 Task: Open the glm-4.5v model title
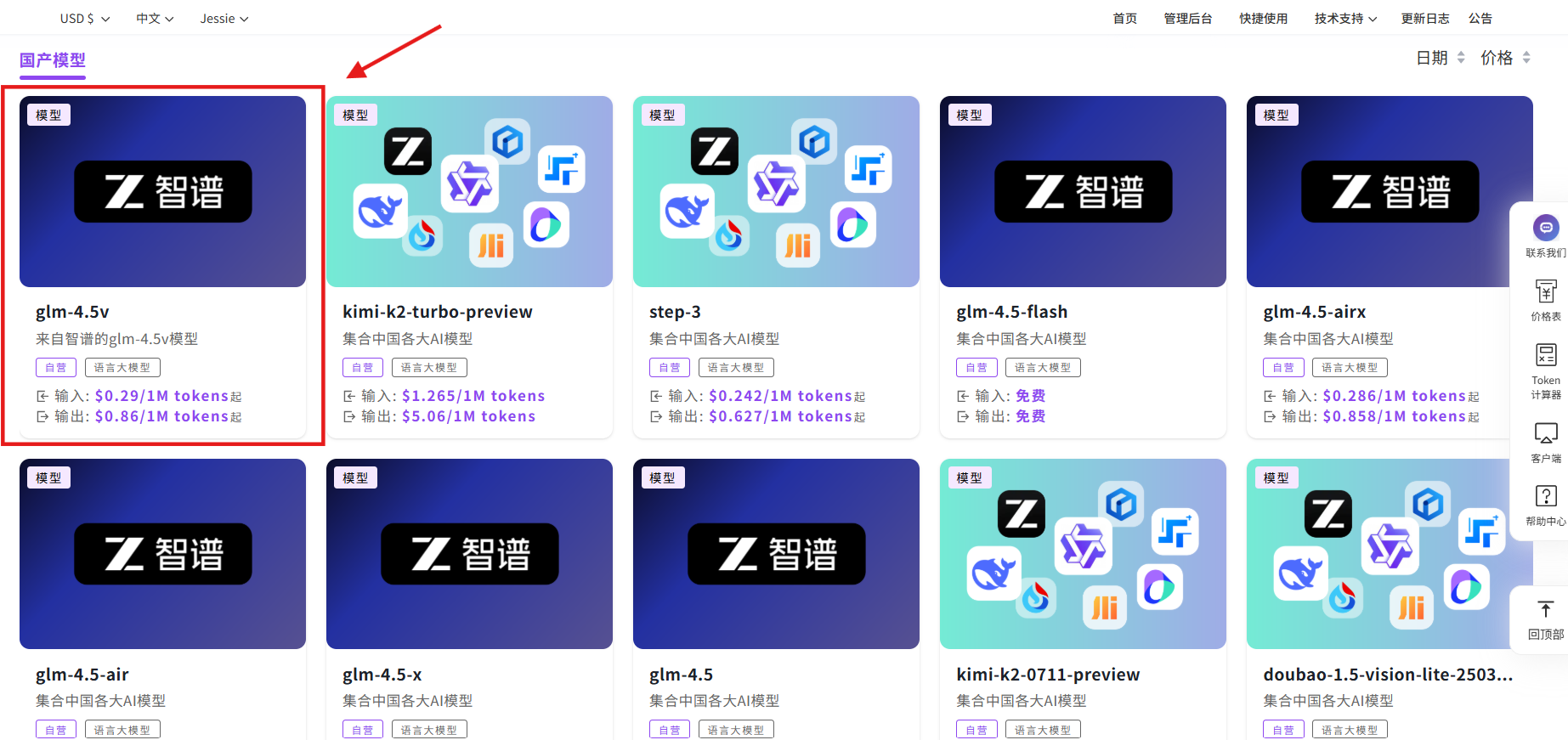pyautogui.click(x=72, y=312)
